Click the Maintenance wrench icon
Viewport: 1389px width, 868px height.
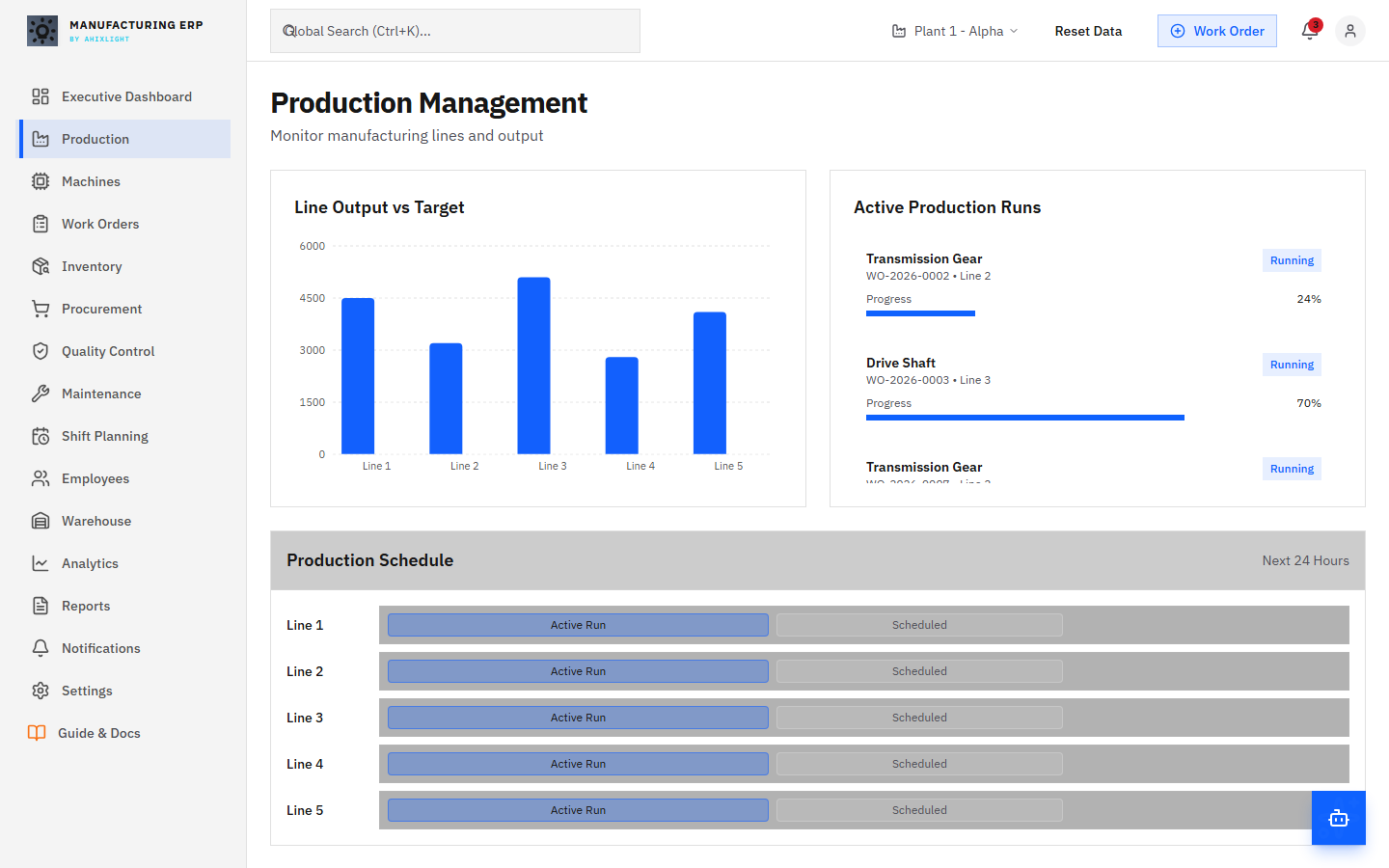tap(41, 393)
